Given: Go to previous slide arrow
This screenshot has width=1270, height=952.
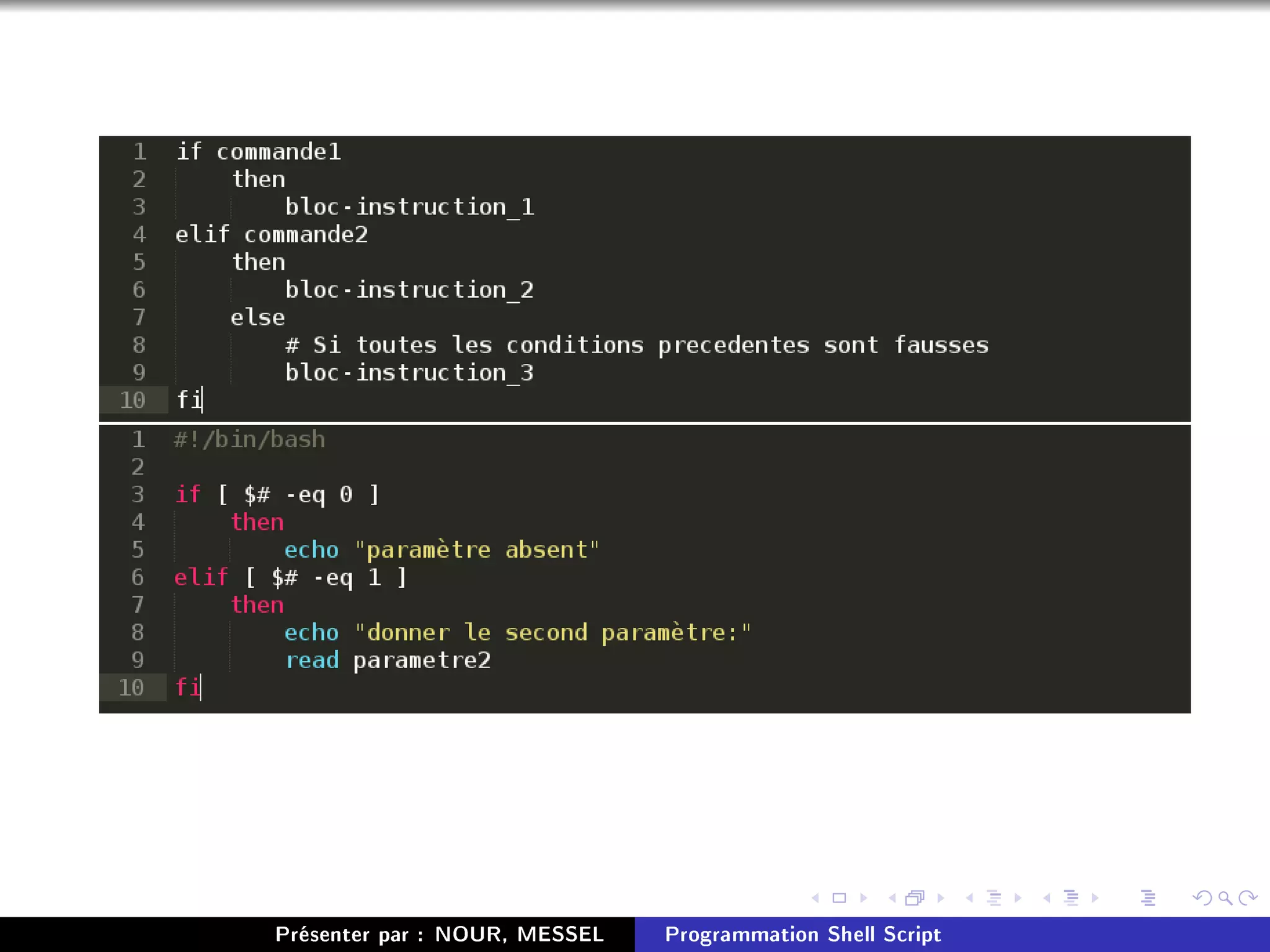Looking at the screenshot, I should click(815, 898).
